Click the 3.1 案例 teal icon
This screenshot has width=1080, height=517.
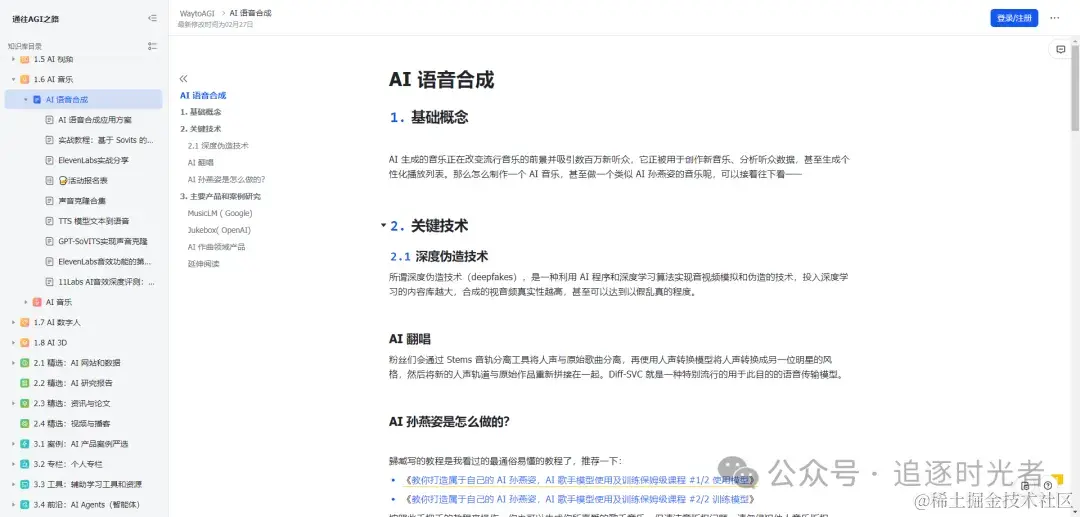click(25, 444)
